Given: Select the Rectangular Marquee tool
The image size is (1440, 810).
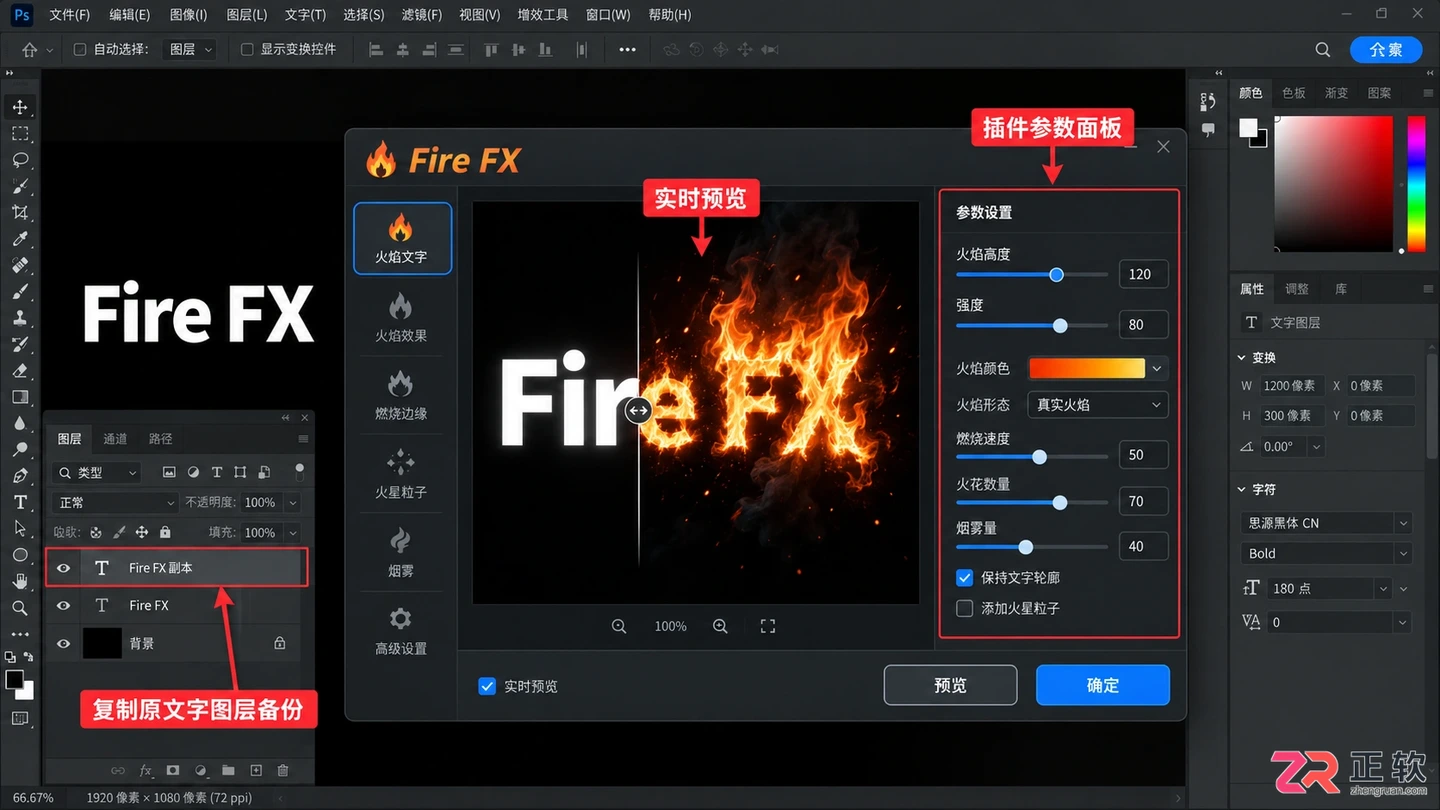Looking at the screenshot, I should 20,134.
